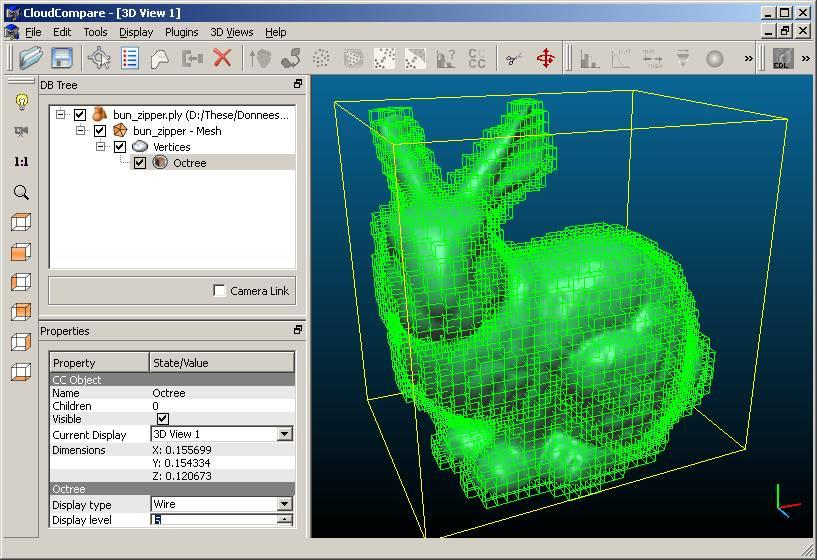This screenshot has height=560, width=817.
Task: Click the red X delete icon
Action: click(222, 58)
